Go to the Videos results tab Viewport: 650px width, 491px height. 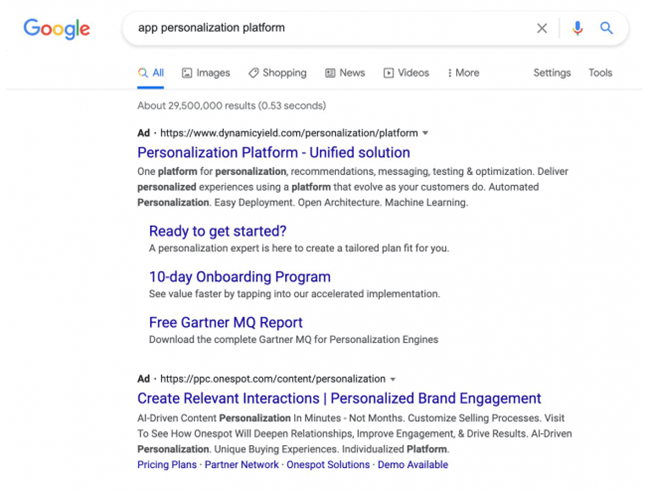pos(406,73)
